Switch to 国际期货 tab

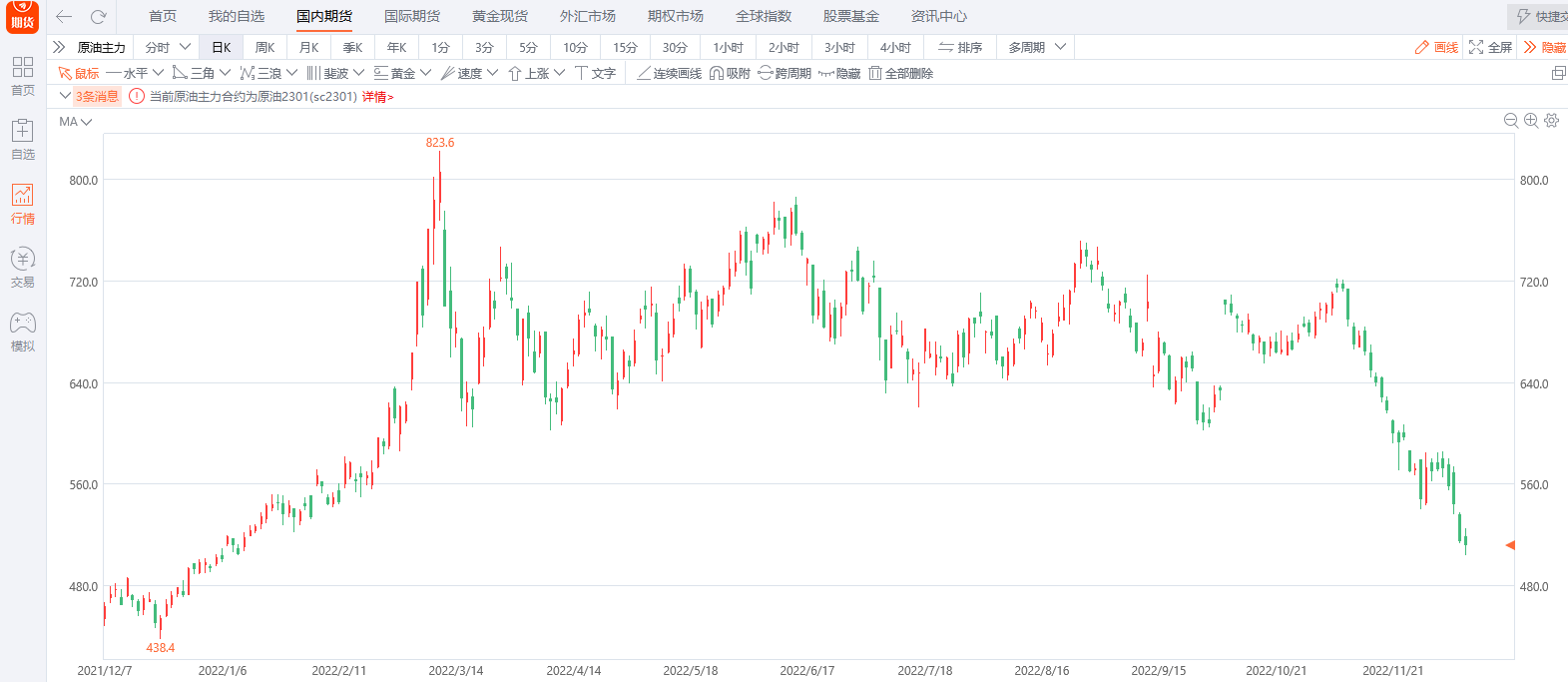click(x=412, y=16)
